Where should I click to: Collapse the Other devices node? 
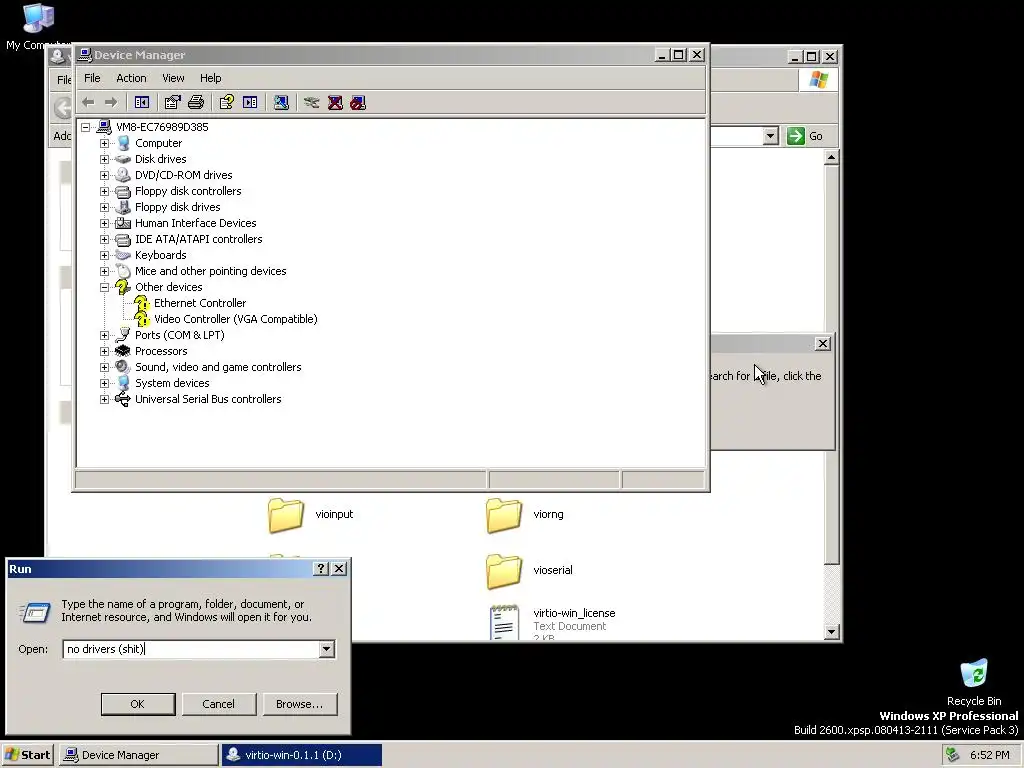pyautogui.click(x=104, y=287)
